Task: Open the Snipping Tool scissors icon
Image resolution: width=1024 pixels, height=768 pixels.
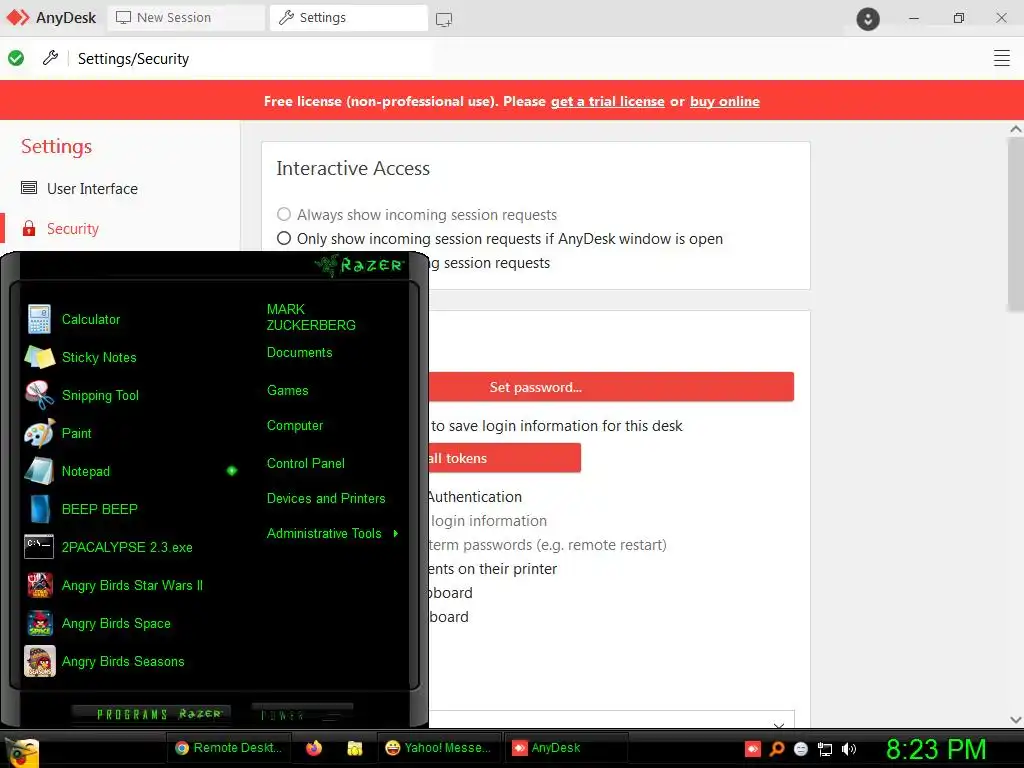Action: coord(39,395)
